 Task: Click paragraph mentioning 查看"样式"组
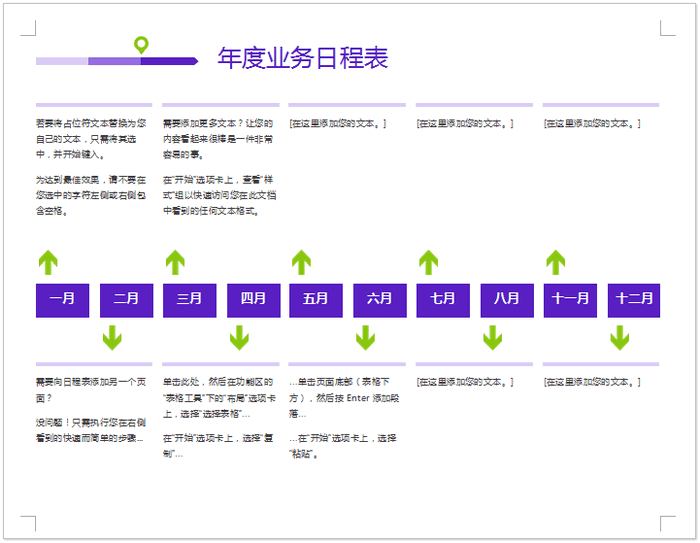tap(219, 195)
